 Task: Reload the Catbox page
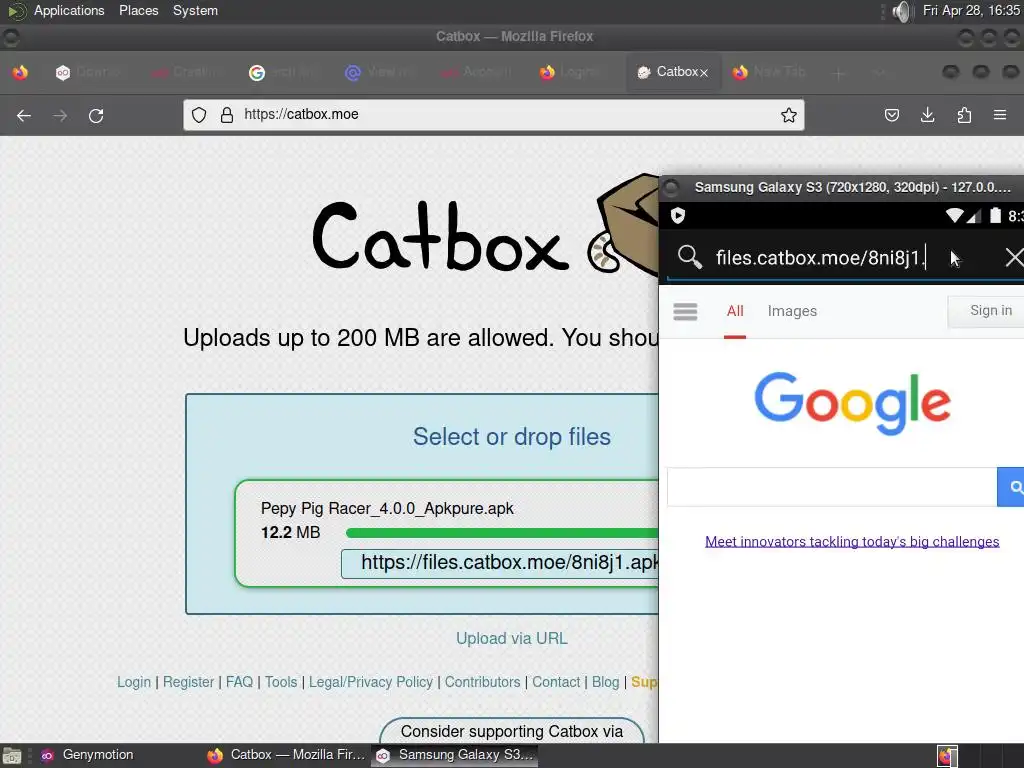[96, 116]
